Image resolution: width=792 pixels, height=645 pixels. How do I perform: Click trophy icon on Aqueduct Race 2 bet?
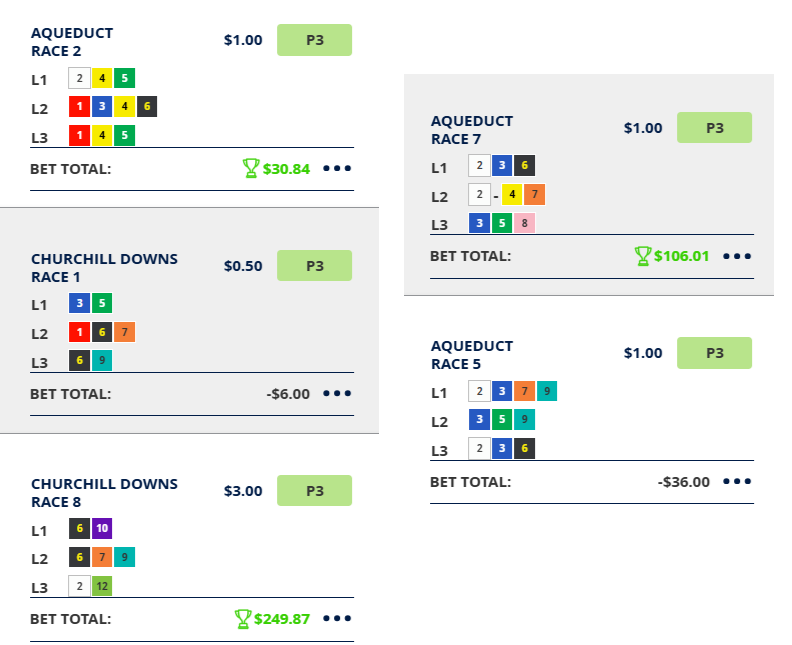coord(251,168)
